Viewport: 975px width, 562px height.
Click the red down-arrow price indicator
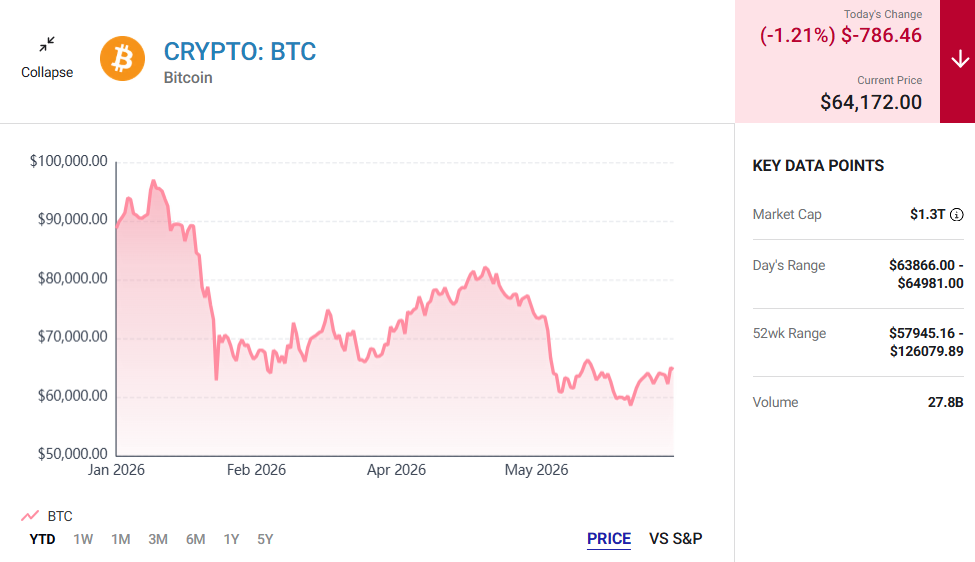[958, 61]
